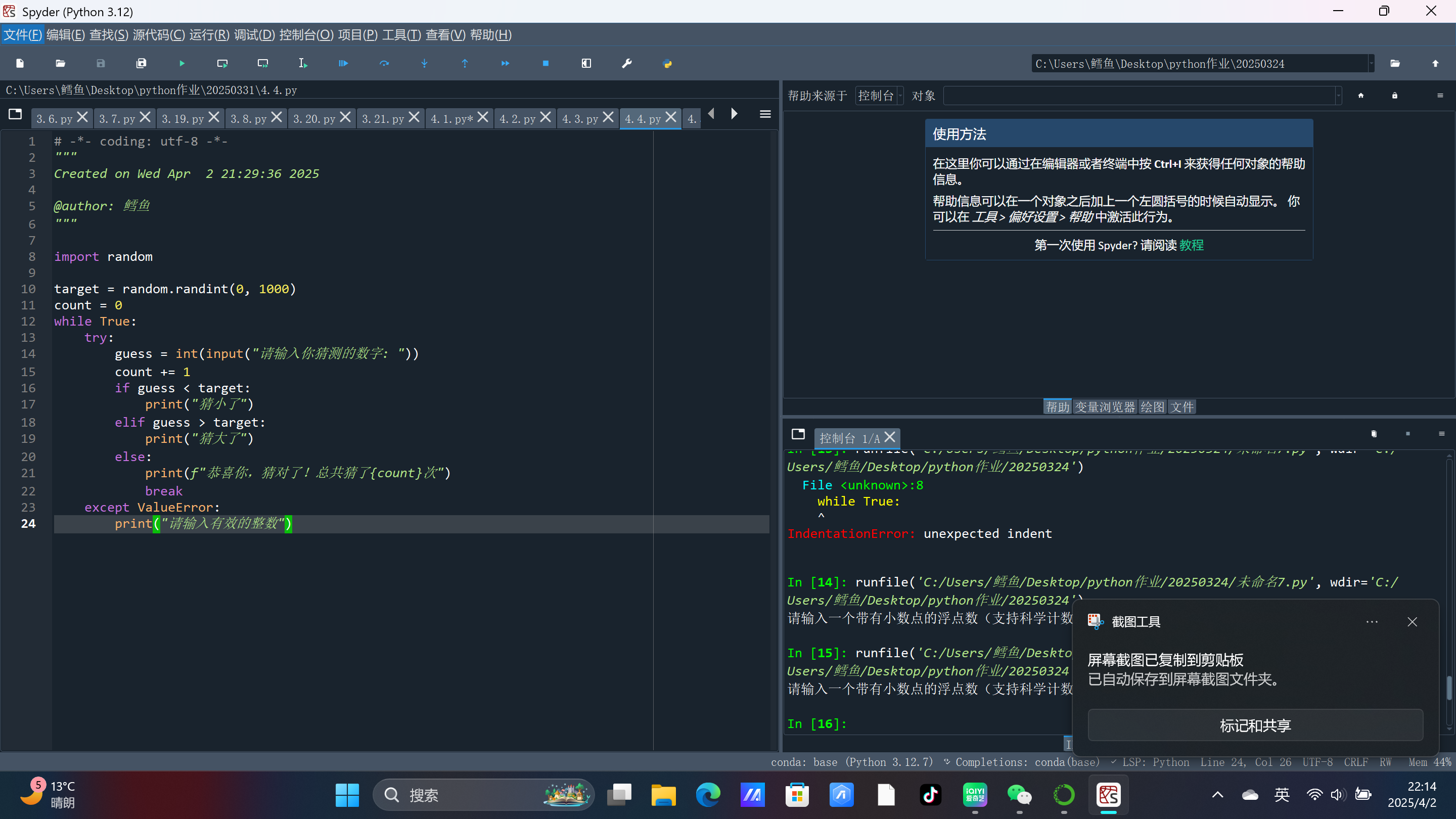Toggle the help pane lock icon

pyautogui.click(x=1394, y=96)
